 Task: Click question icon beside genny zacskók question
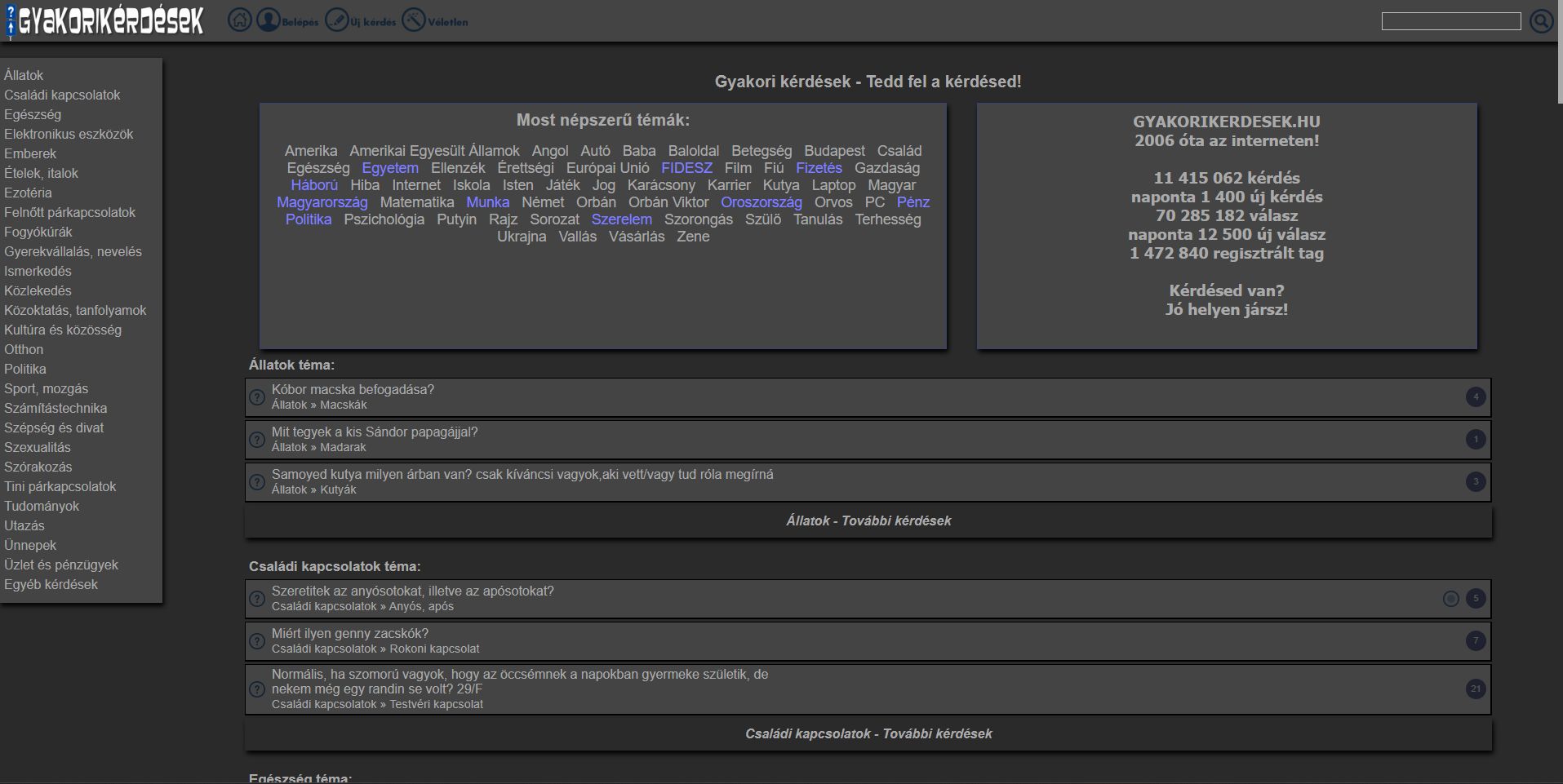[x=257, y=641]
